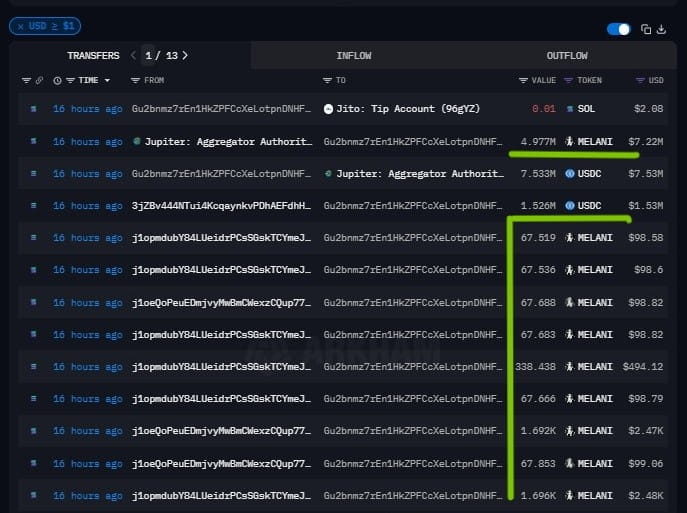Viewport: 687px width, 513px height.
Task: Open transaction icon of 338.438 MELANI row
Action: tap(33, 366)
